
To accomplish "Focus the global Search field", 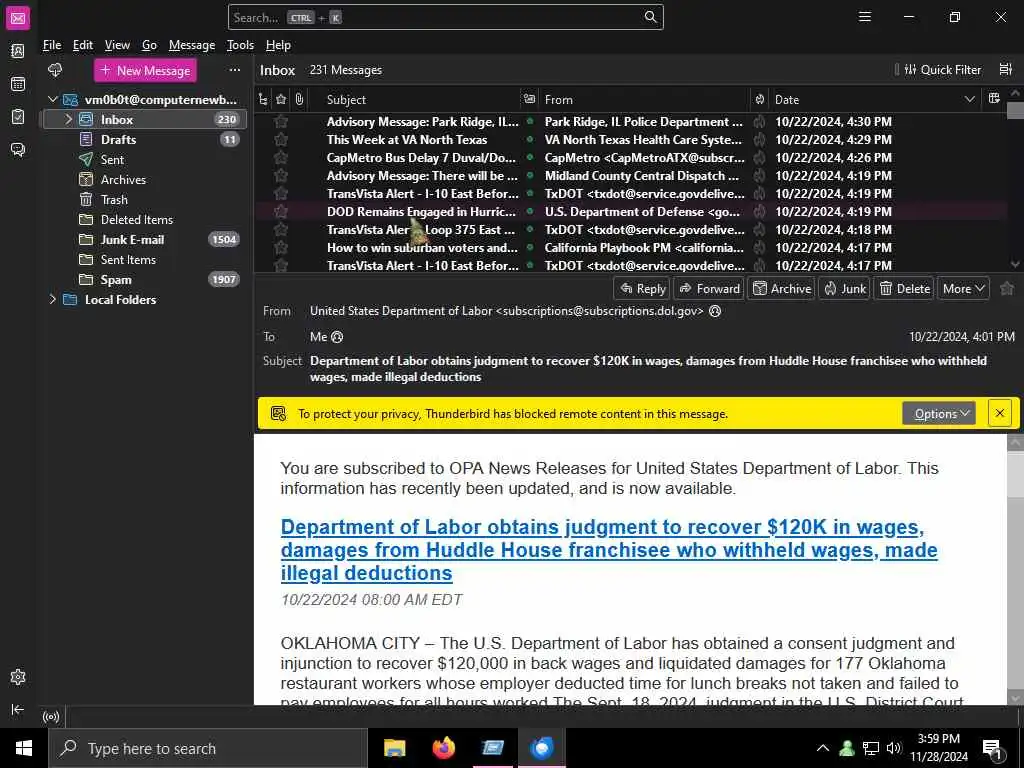I will [x=445, y=17].
